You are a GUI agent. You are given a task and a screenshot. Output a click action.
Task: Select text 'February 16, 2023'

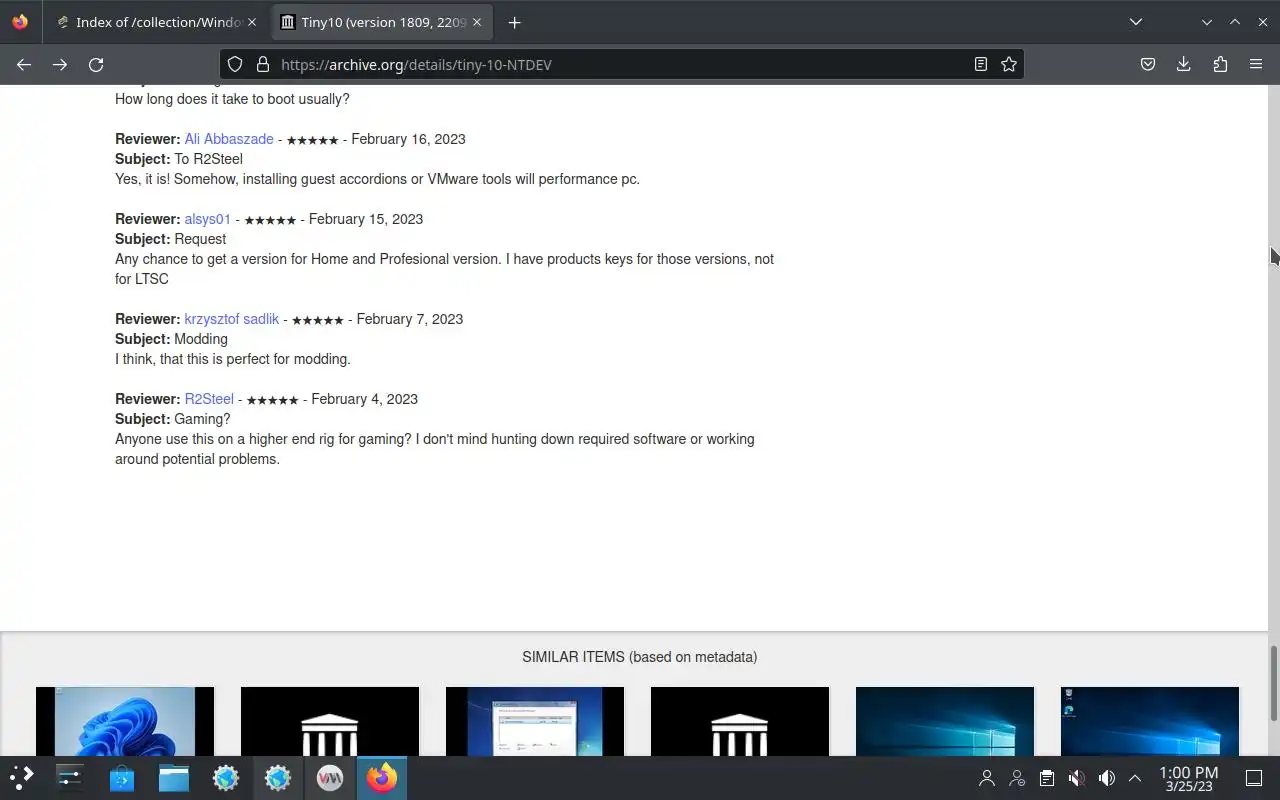(x=408, y=139)
